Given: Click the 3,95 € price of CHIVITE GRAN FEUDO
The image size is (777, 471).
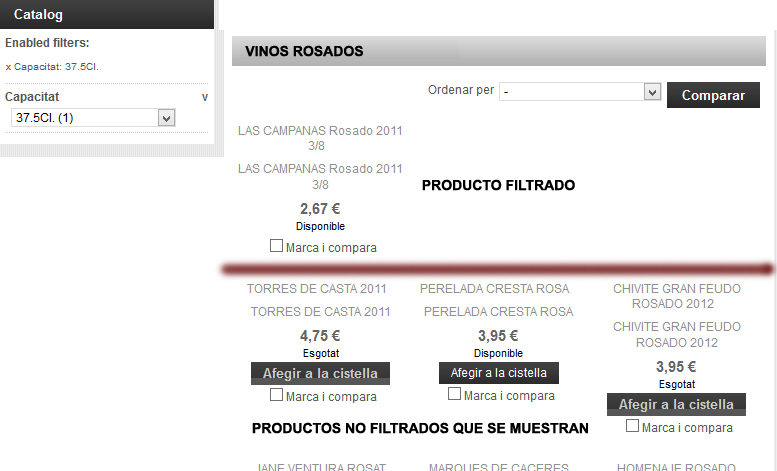Looking at the screenshot, I should (676, 367).
